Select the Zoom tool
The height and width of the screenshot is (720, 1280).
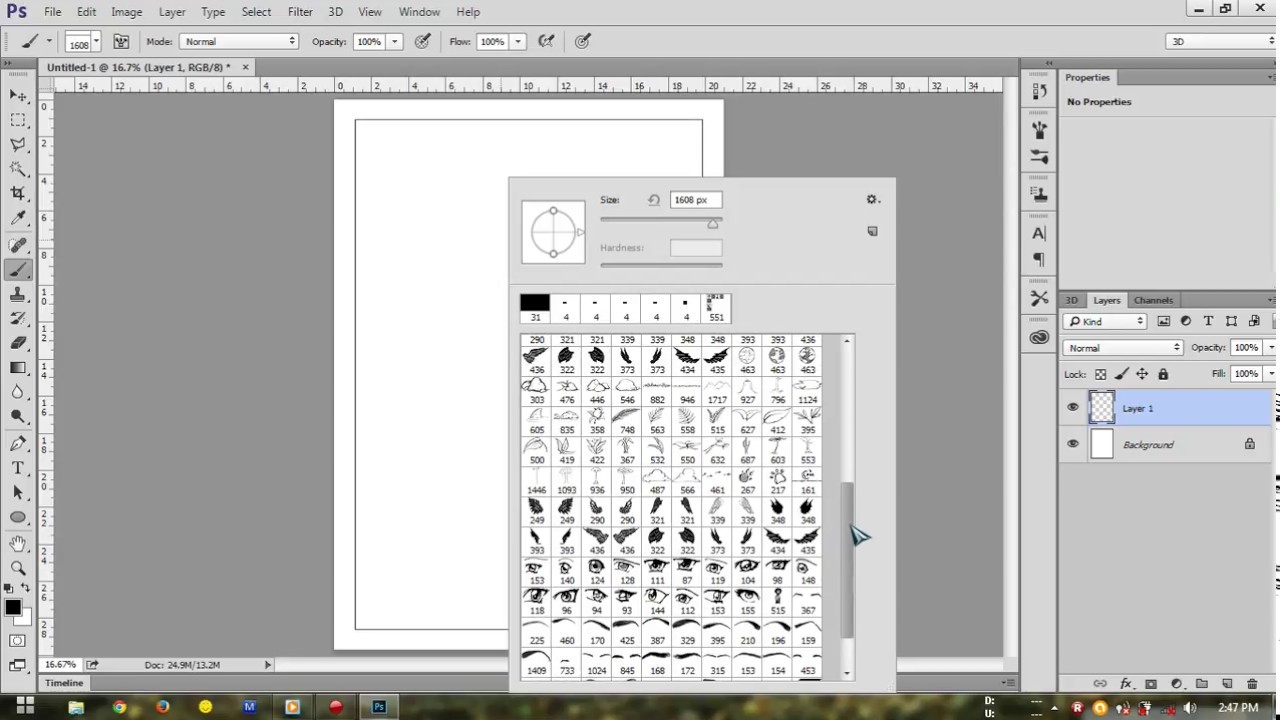tap(18, 568)
